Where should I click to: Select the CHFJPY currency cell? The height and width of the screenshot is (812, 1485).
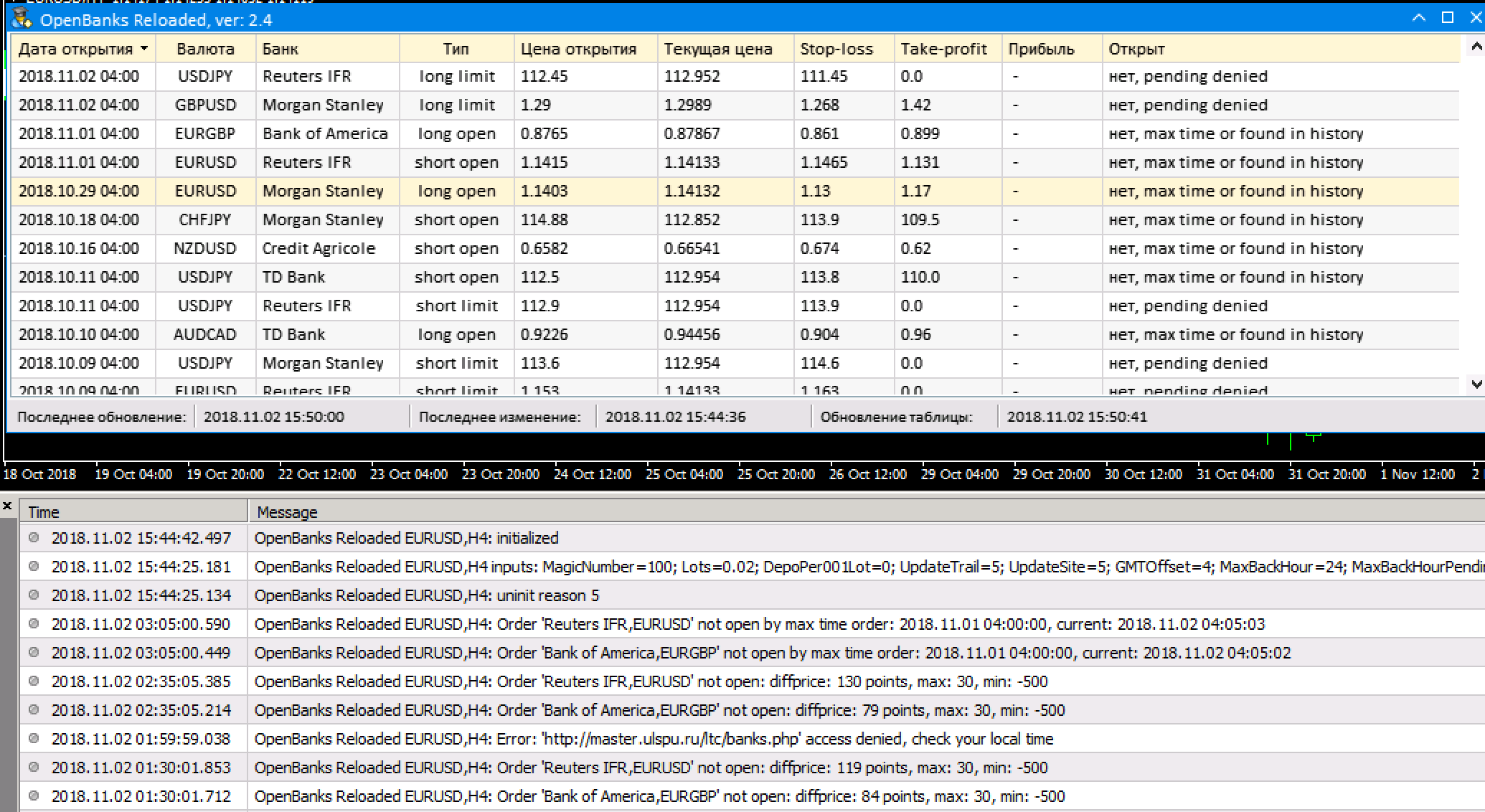pyautogui.click(x=205, y=219)
